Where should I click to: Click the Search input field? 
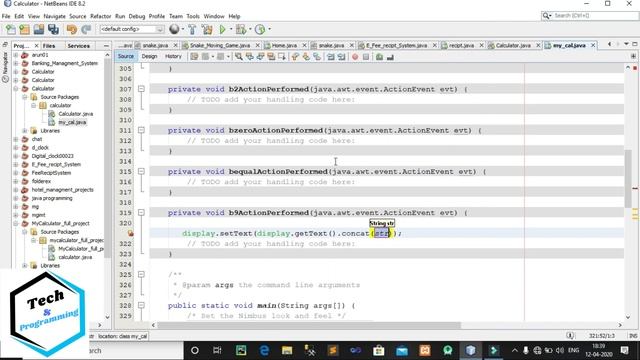click(x=595, y=16)
